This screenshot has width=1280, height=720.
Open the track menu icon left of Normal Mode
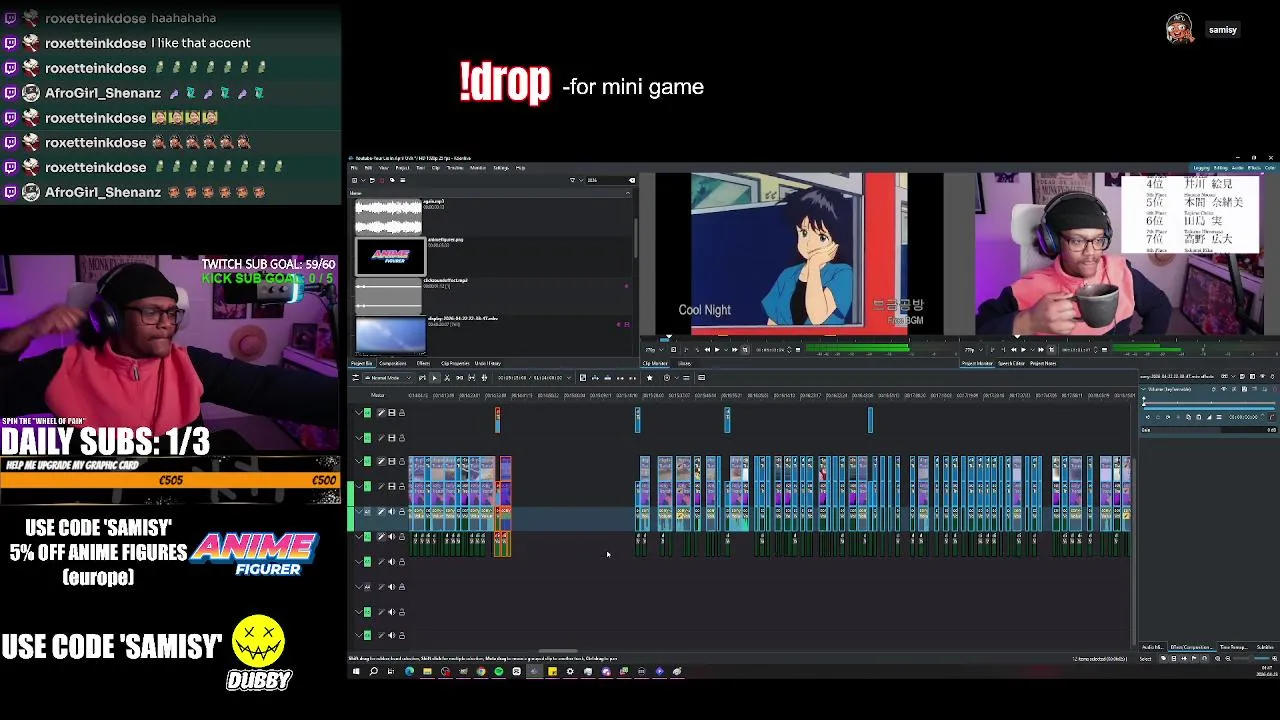point(355,378)
